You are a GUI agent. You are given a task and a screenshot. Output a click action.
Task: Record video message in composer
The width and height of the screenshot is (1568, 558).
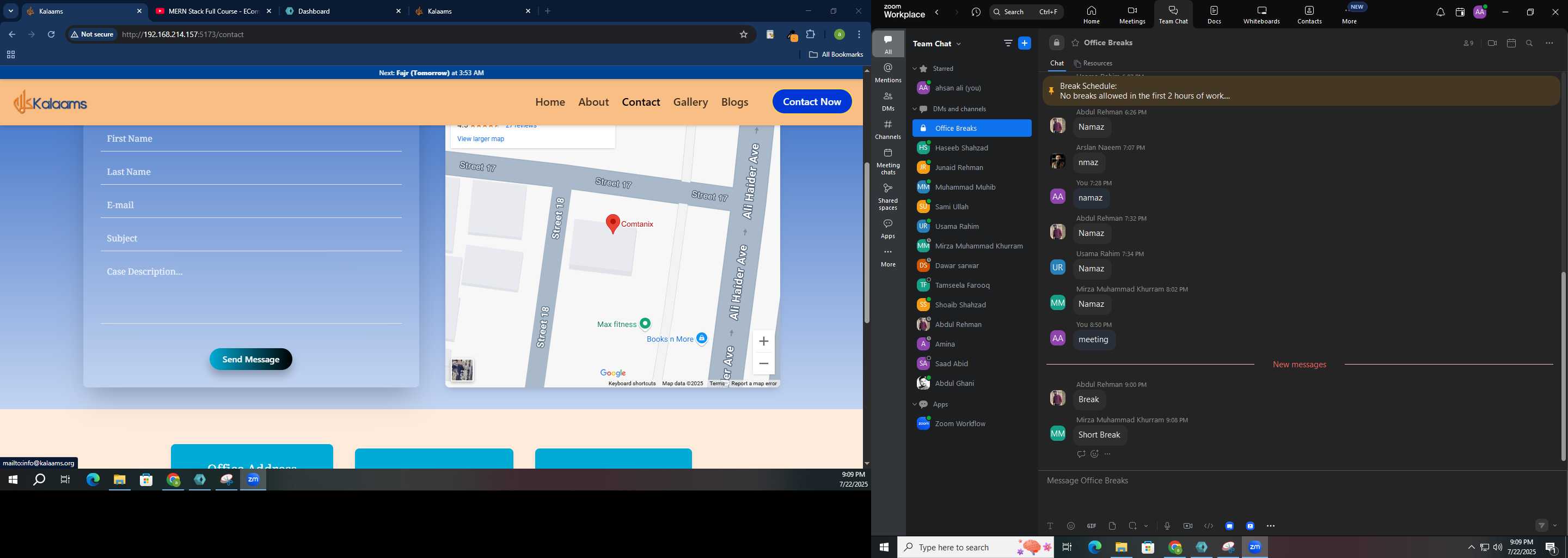(x=1187, y=526)
